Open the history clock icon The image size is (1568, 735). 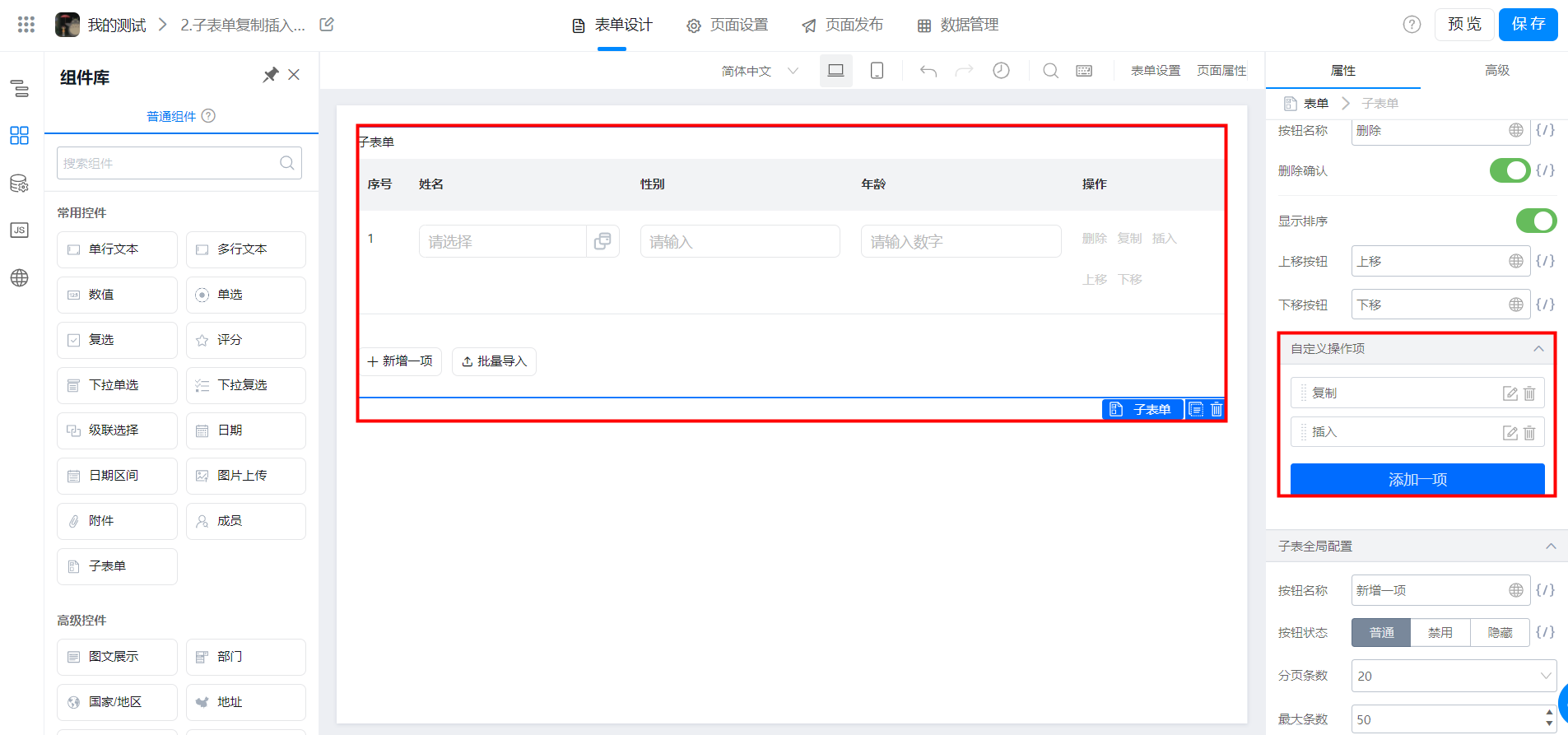click(1001, 71)
